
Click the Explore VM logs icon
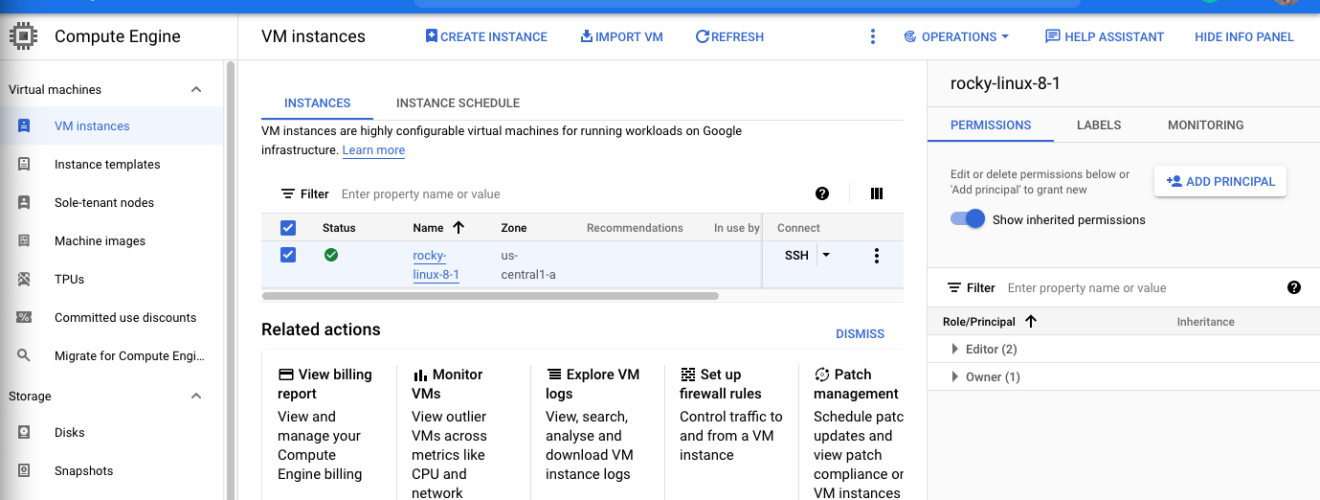click(x=554, y=375)
